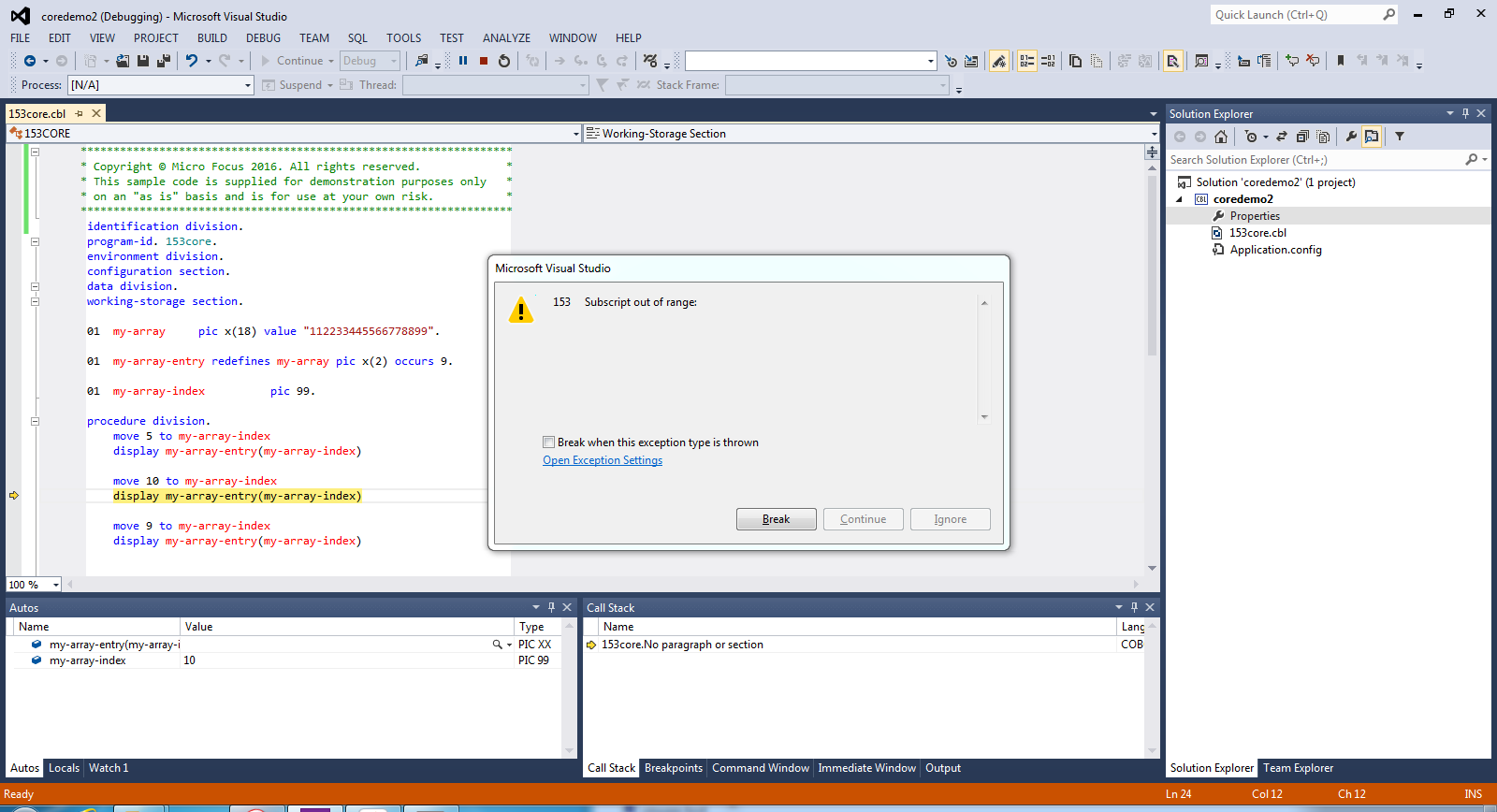Save the current file with single-disk icon
Viewport: 1497px width, 812px height.
pyautogui.click(x=143, y=61)
